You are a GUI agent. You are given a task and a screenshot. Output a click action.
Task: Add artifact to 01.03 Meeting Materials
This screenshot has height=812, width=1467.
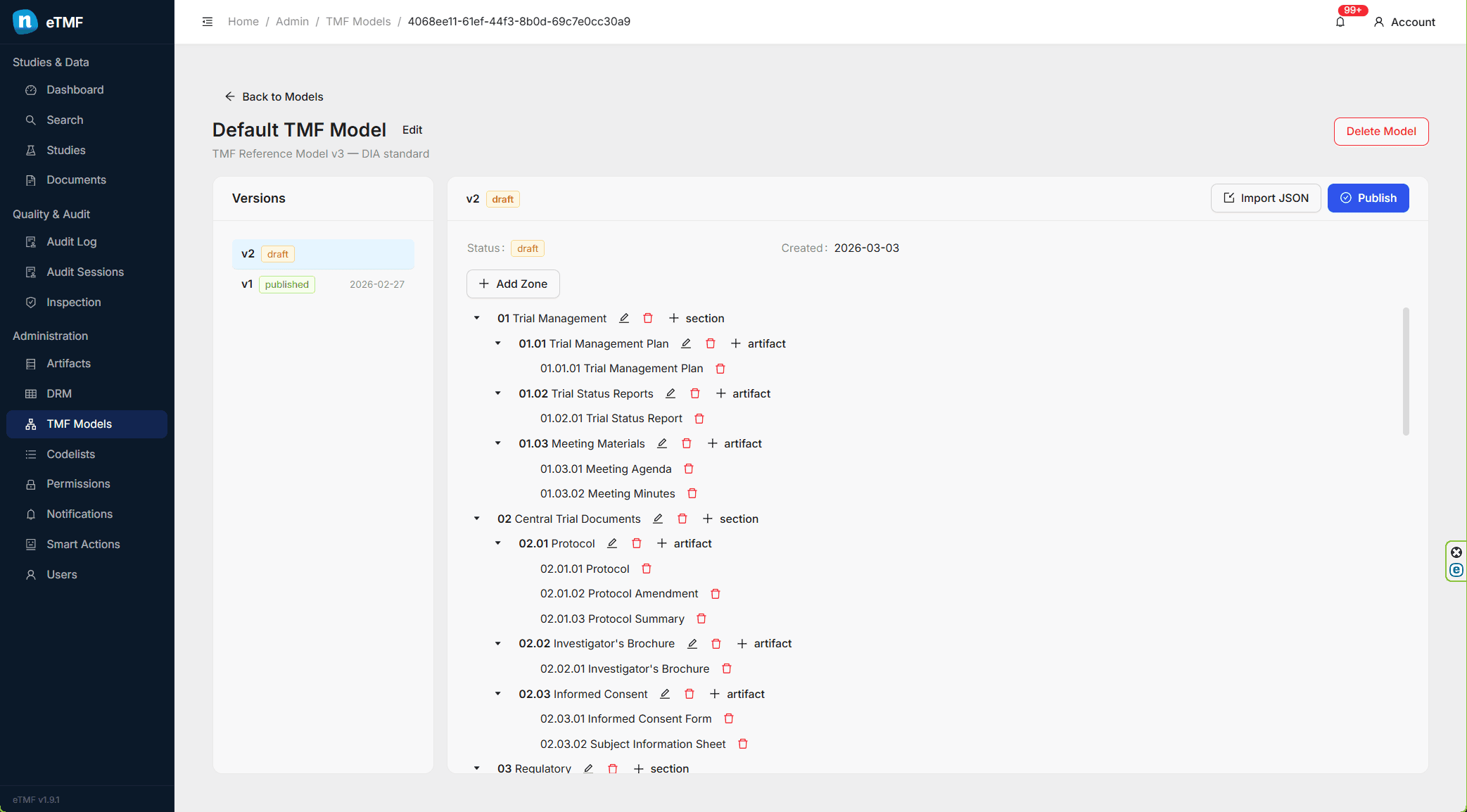(x=735, y=443)
